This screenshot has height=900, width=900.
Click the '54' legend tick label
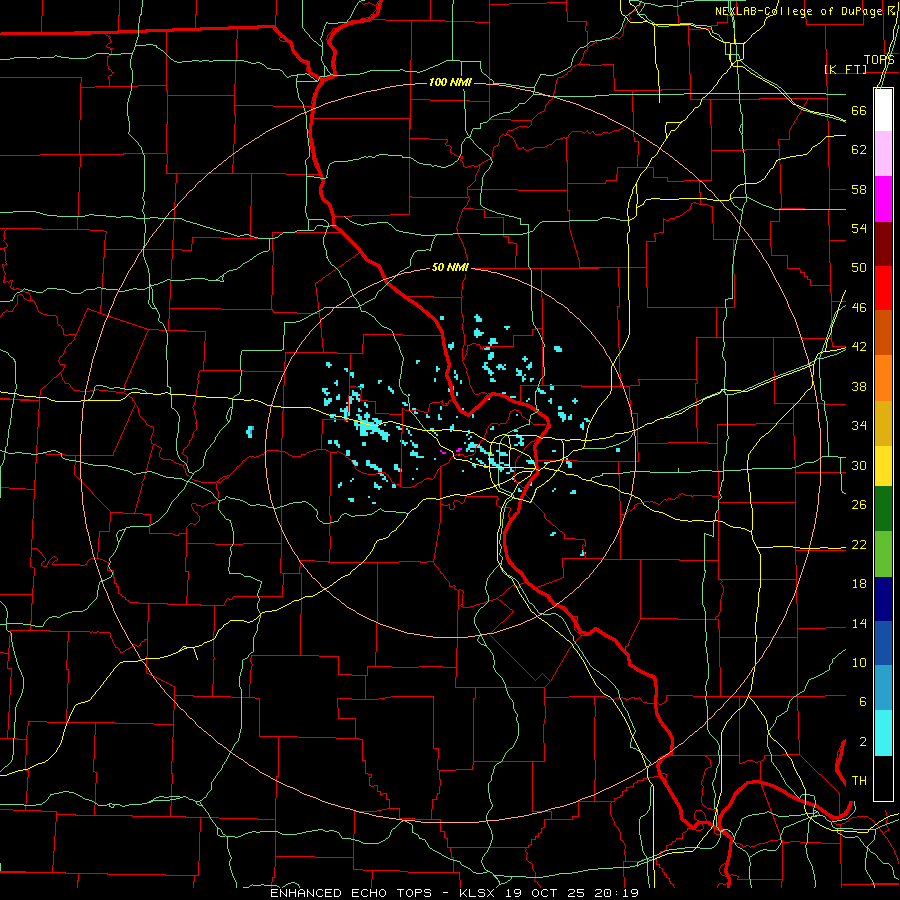859,228
